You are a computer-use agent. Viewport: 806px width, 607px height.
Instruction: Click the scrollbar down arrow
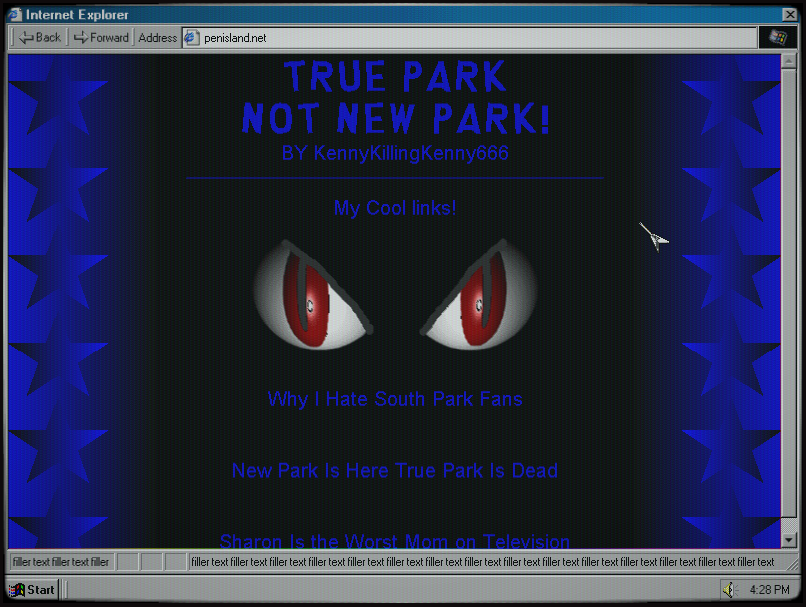pyautogui.click(x=789, y=540)
